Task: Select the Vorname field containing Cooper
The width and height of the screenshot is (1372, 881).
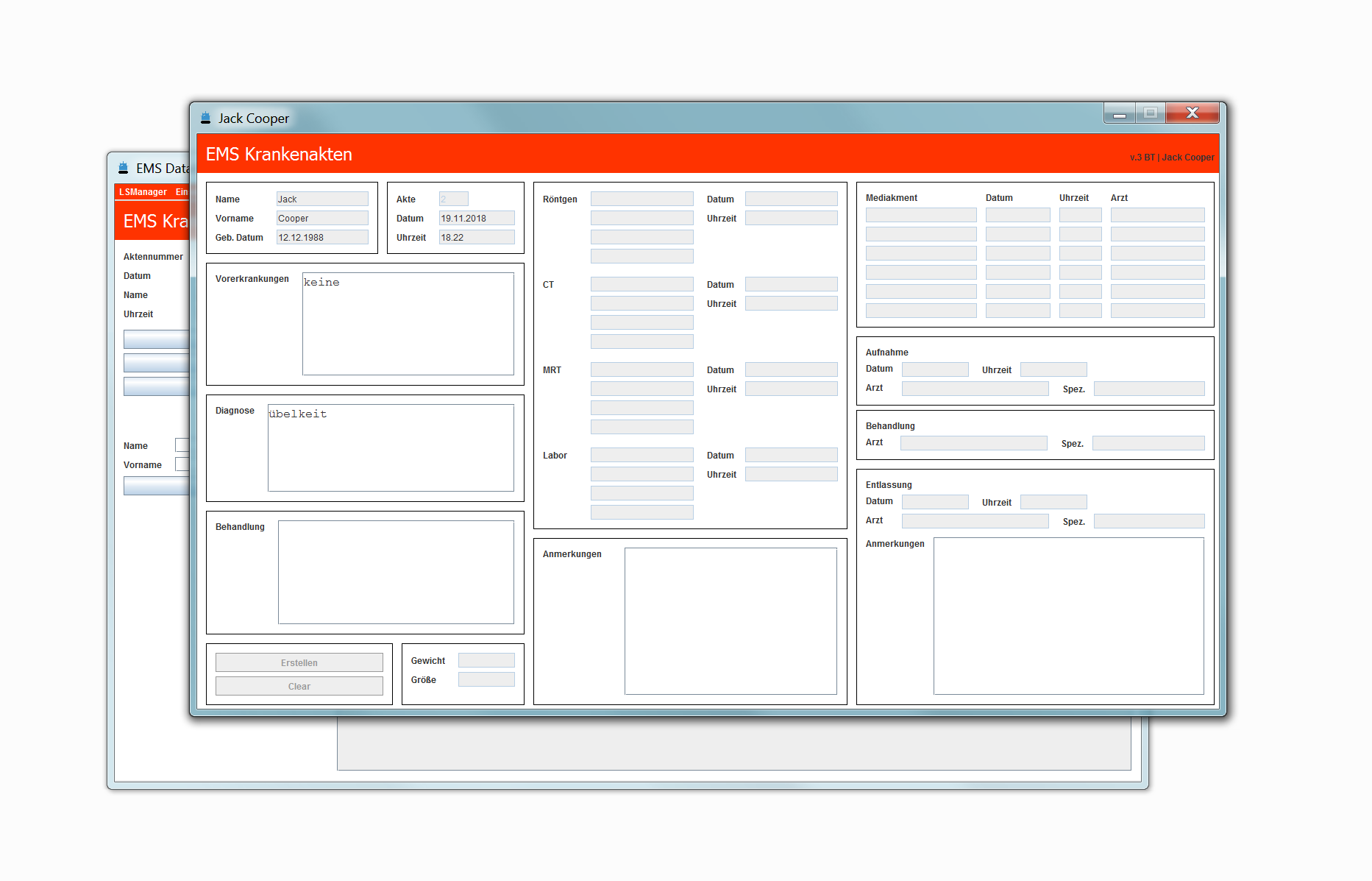Action: click(x=321, y=219)
